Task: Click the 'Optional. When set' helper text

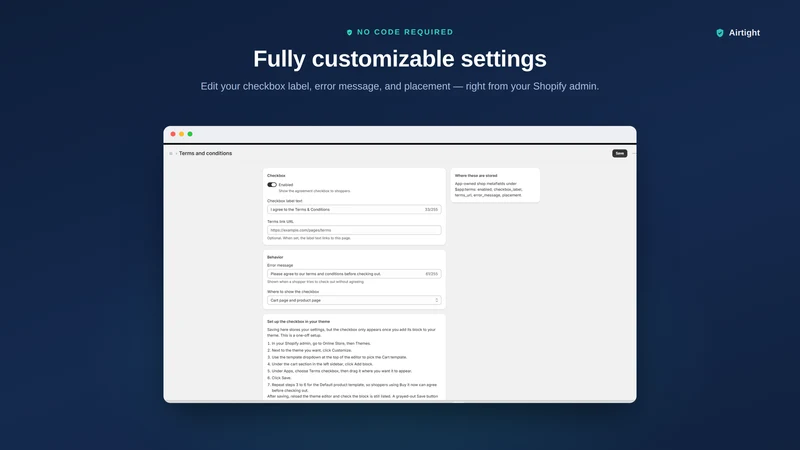Action: point(309,238)
